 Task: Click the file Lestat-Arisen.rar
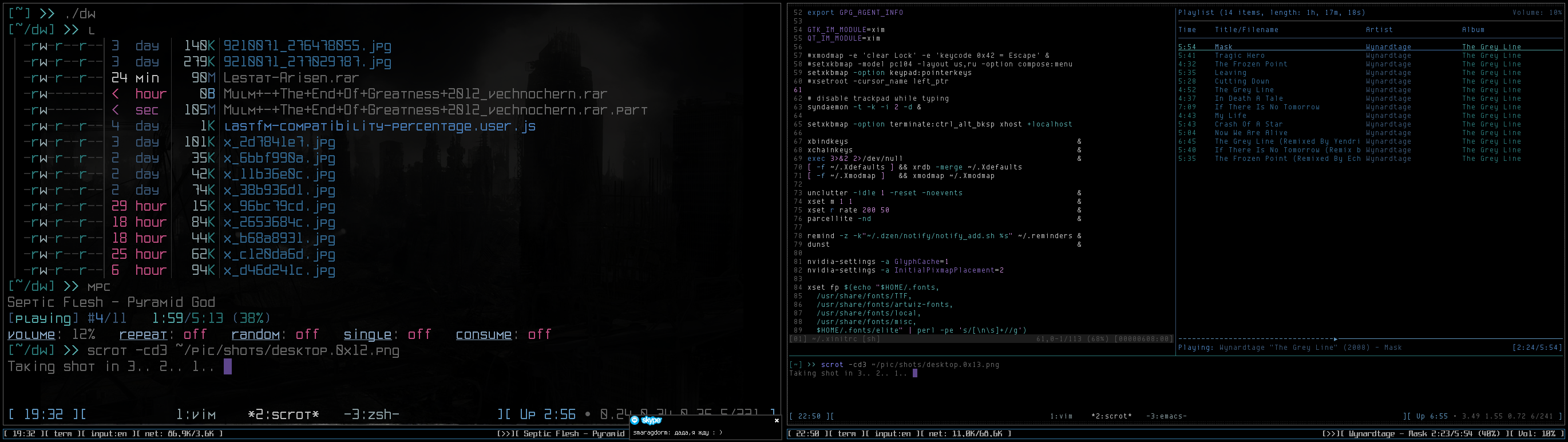[x=291, y=78]
